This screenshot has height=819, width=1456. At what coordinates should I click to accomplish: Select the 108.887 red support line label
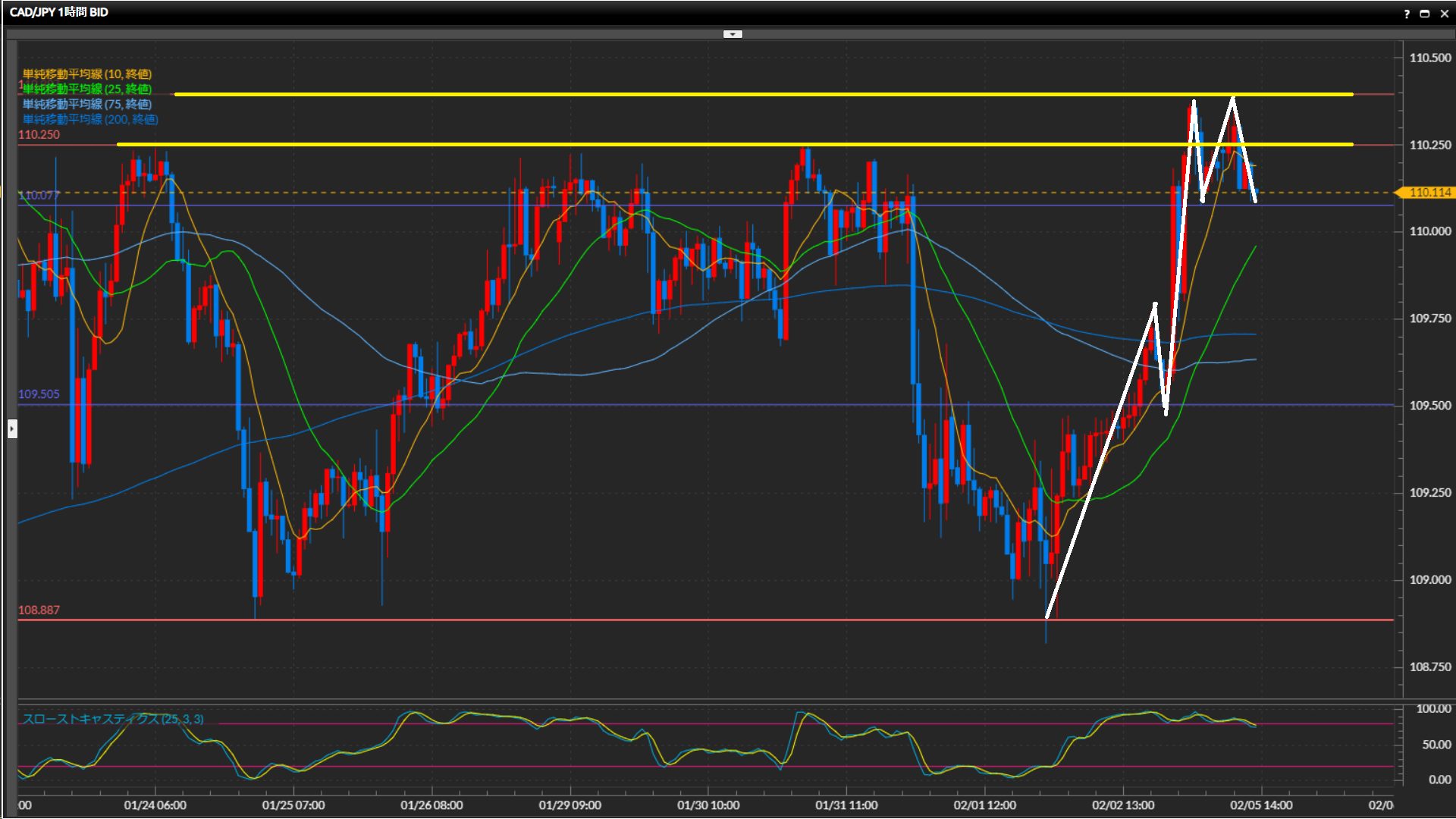(39, 610)
